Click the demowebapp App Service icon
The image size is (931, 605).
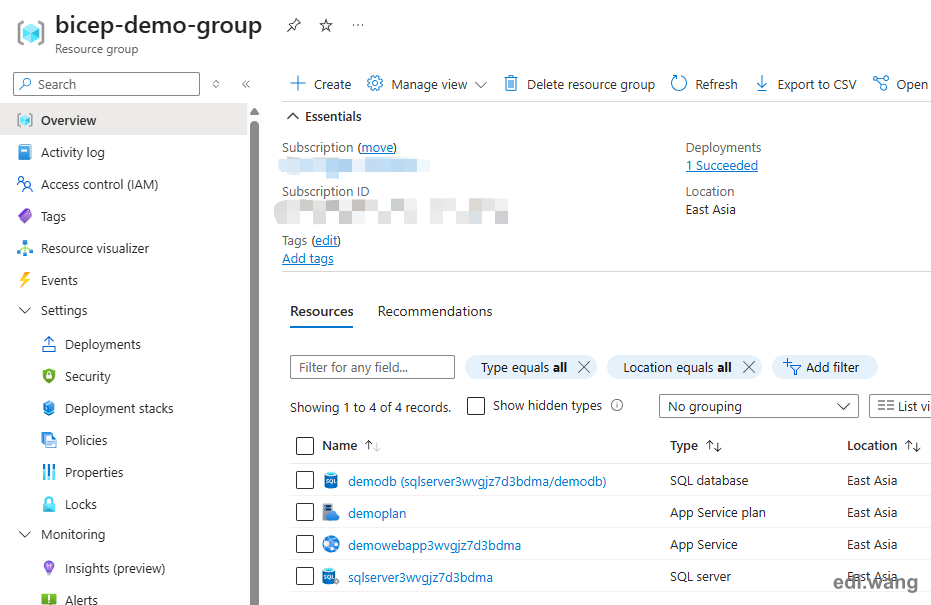[x=331, y=544]
